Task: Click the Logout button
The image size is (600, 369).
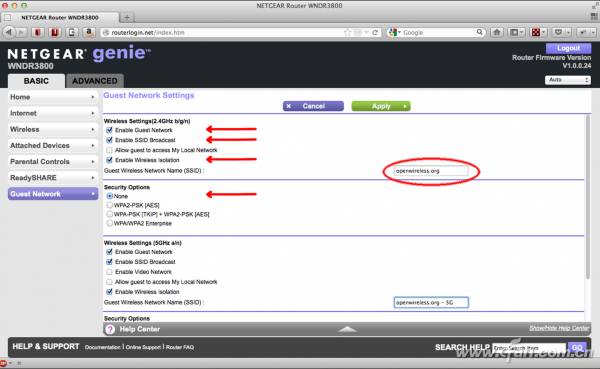Action: click(x=568, y=48)
